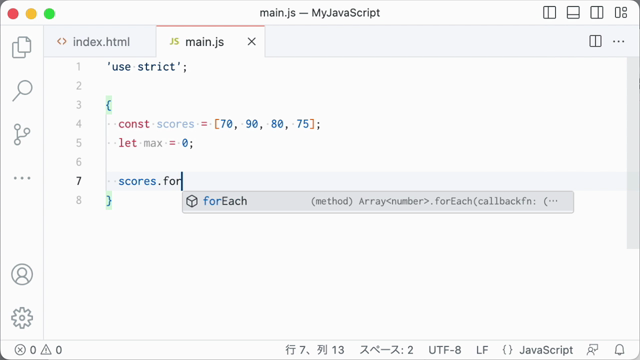This screenshot has width=640, height=360.
Task: Open notifications bell in status bar
Action: [x=620, y=350]
